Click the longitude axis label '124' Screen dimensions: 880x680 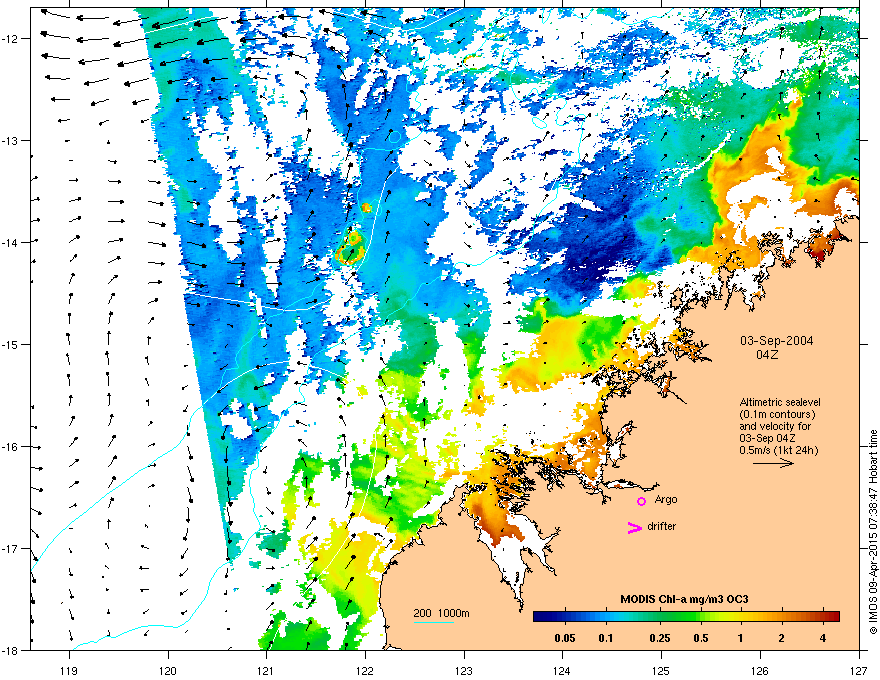(562, 670)
